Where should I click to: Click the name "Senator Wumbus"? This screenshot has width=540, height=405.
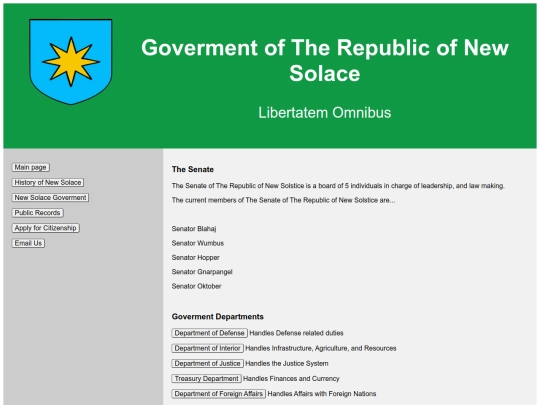coord(198,243)
